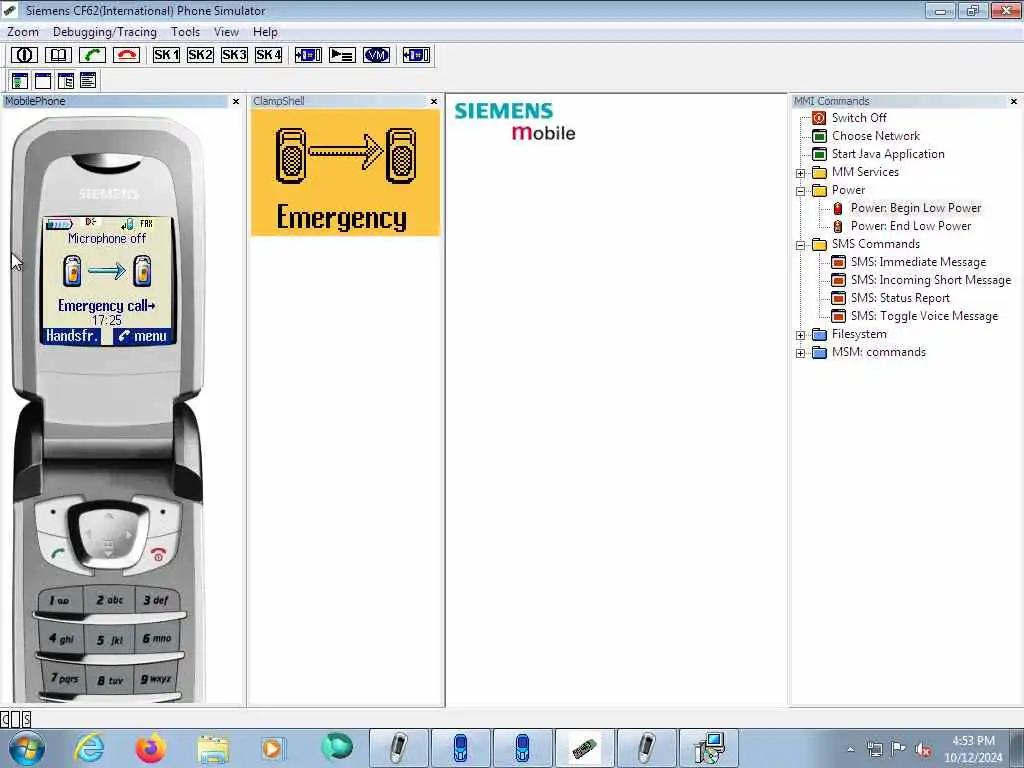Click the tree-view window icon in second toolbar
Image resolution: width=1024 pixels, height=768 pixels.
tap(65, 80)
